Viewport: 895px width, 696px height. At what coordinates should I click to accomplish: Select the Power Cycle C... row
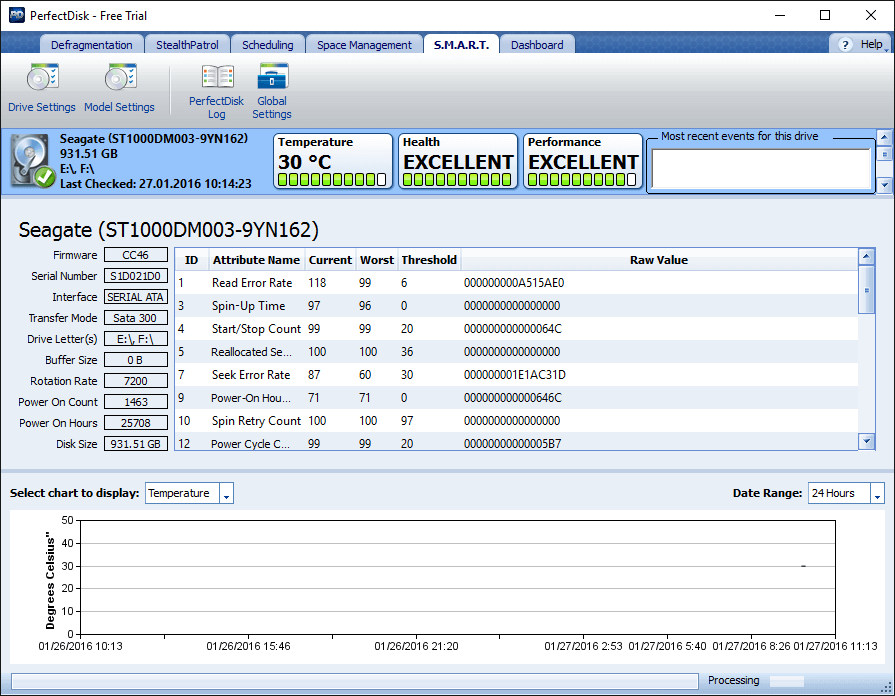516,442
